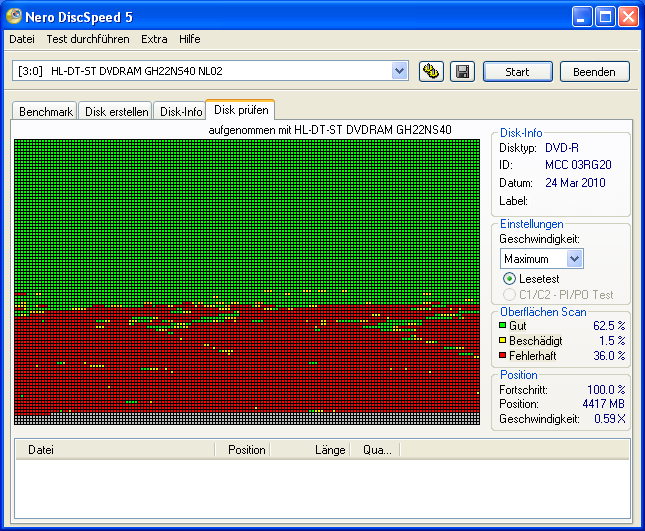Screen dimensions: 645x531
Task: Click the red Fehlerhaft legend swatch
Action: [502, 355]
